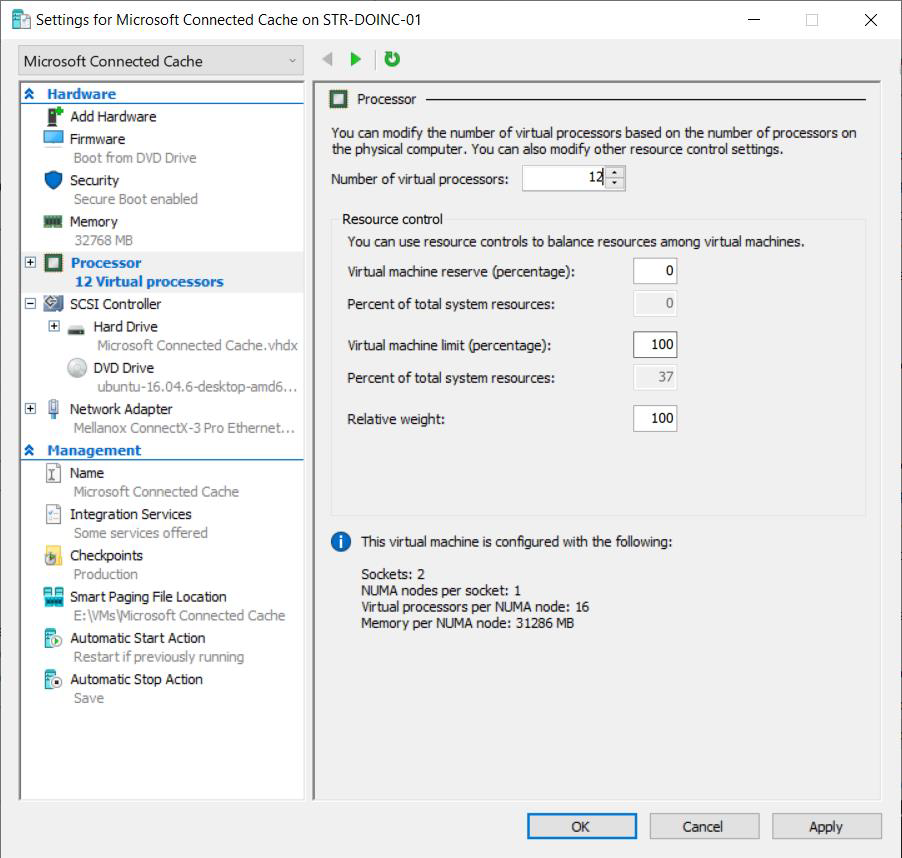Collapse the SCSI Controller node
This screenshot has height=858, width=902.
(x=30, y=304)
